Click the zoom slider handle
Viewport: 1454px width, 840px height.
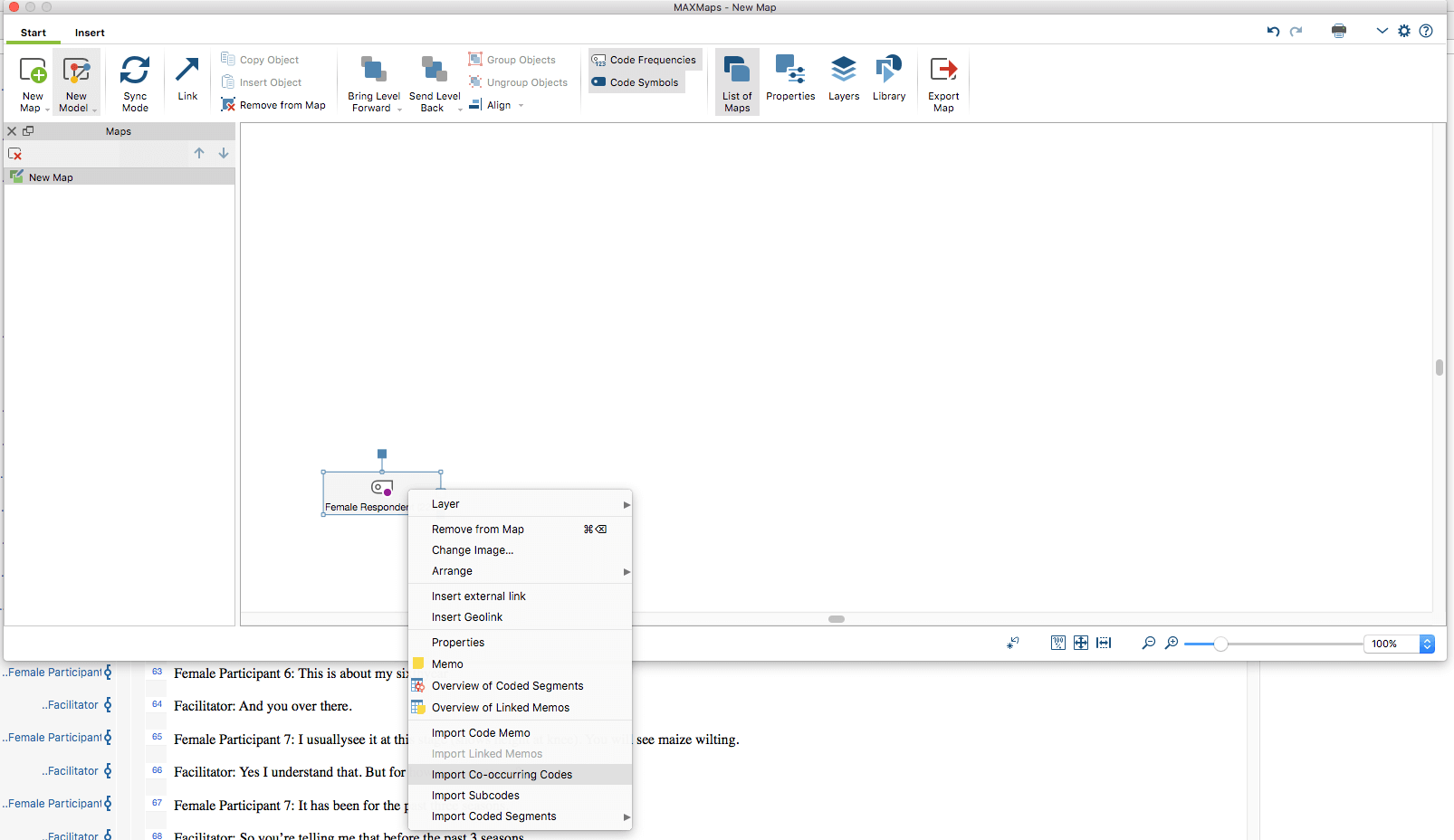click(1220, 644)
